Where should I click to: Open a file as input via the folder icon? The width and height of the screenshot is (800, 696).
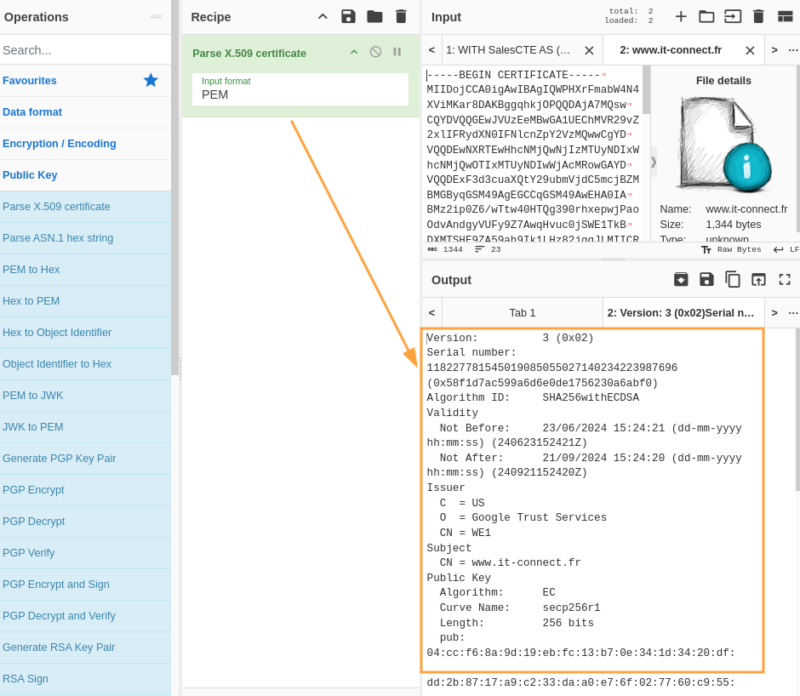coord(704,17)
